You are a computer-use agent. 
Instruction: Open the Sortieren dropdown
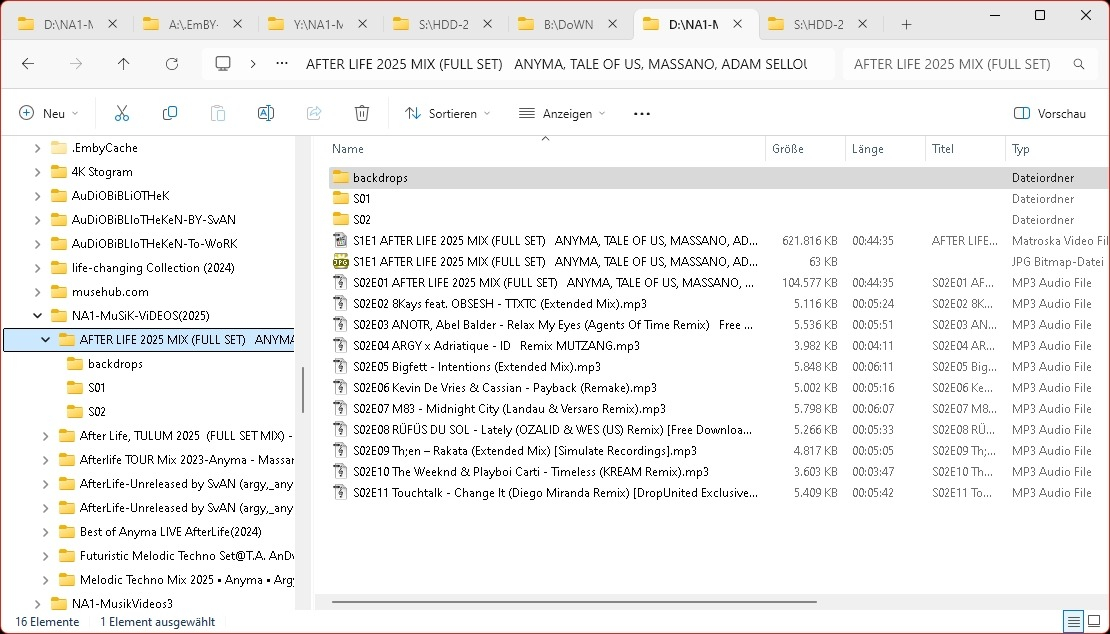pyautogui.click(x=448, y=114)
